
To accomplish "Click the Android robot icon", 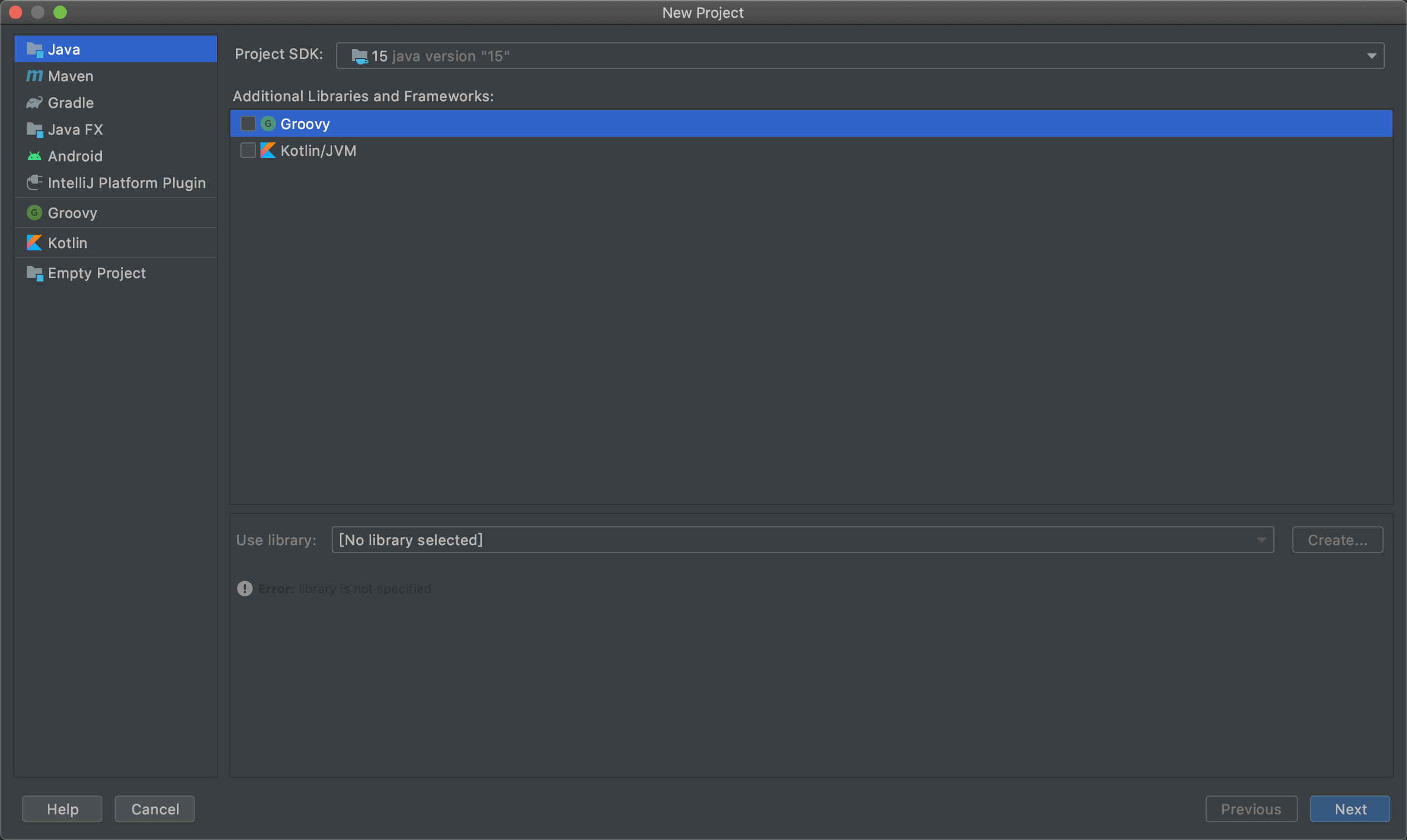I will 34,156.
